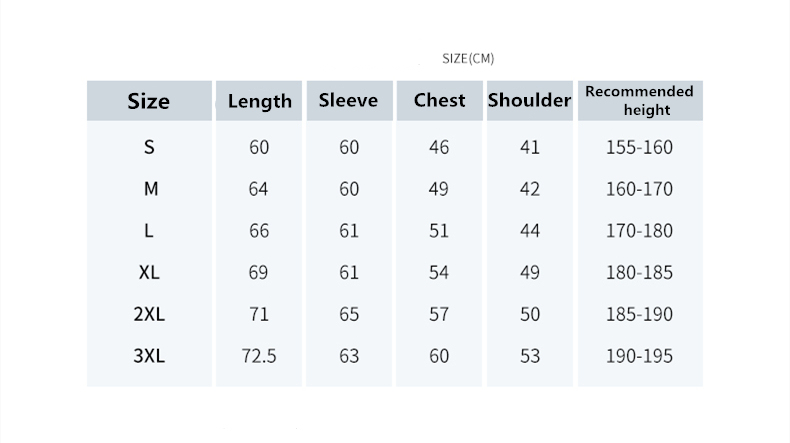The height and width of the screenshot is (443, 790).
Task: Click the 190-195 recommended height cell
Action: [639, 356]
